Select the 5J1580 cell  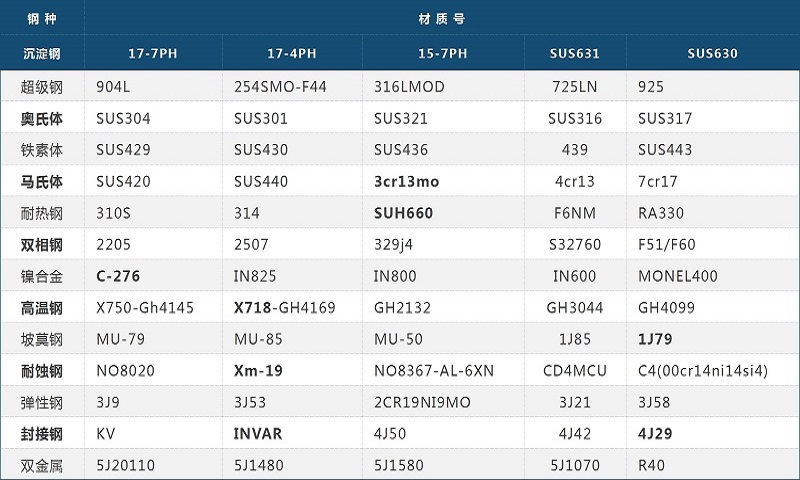401,465
